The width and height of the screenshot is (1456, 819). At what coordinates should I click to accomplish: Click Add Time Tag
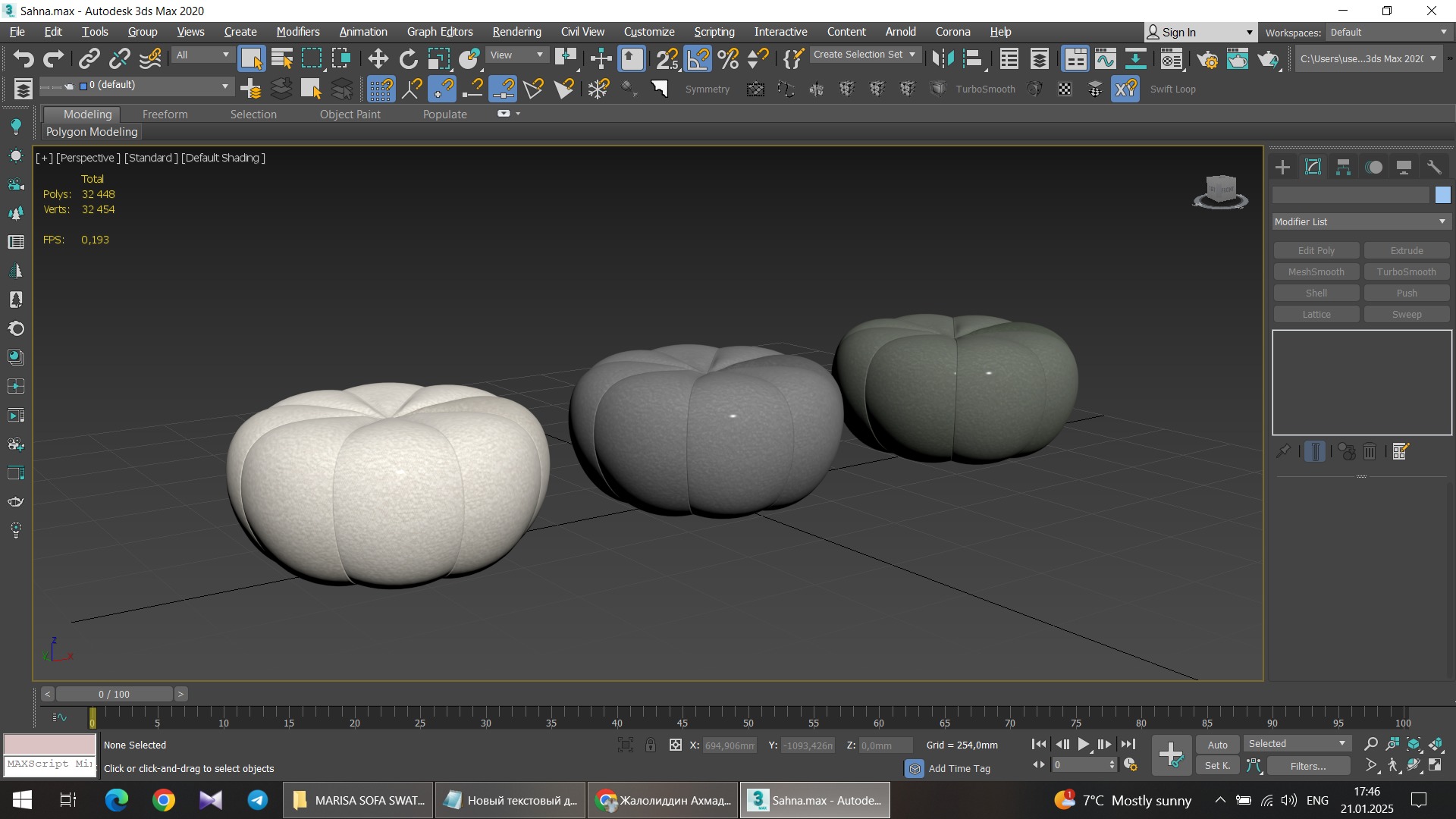pyautogui.click(x=959, y=768)
